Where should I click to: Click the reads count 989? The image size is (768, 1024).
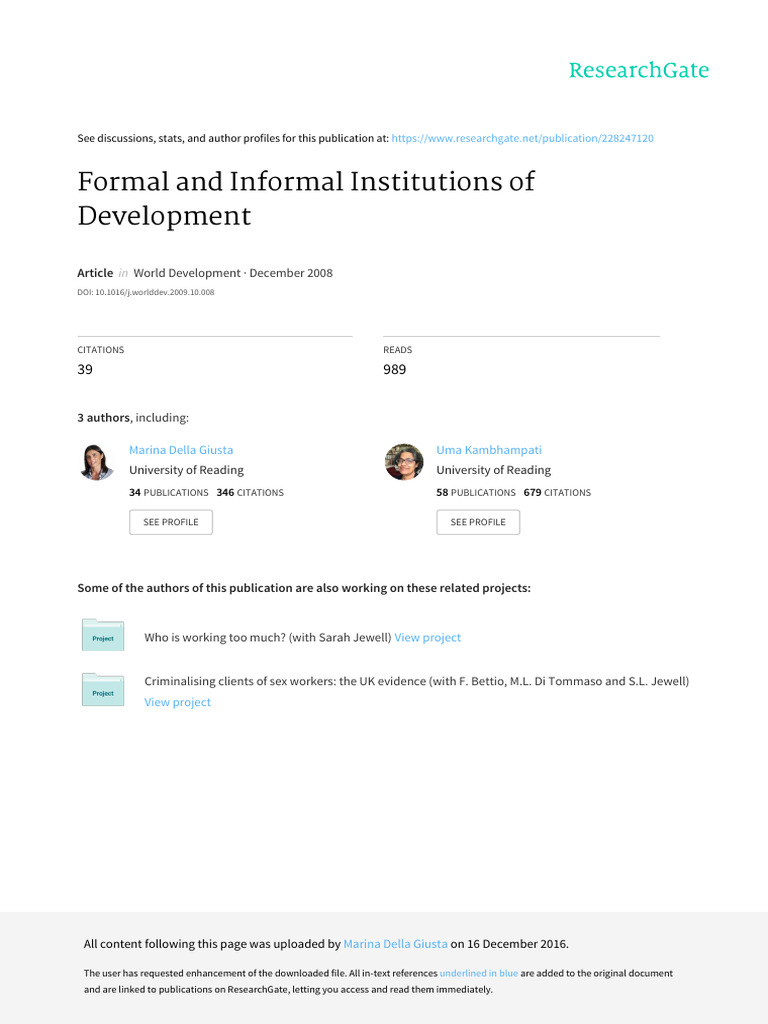[x=395, y=369]
